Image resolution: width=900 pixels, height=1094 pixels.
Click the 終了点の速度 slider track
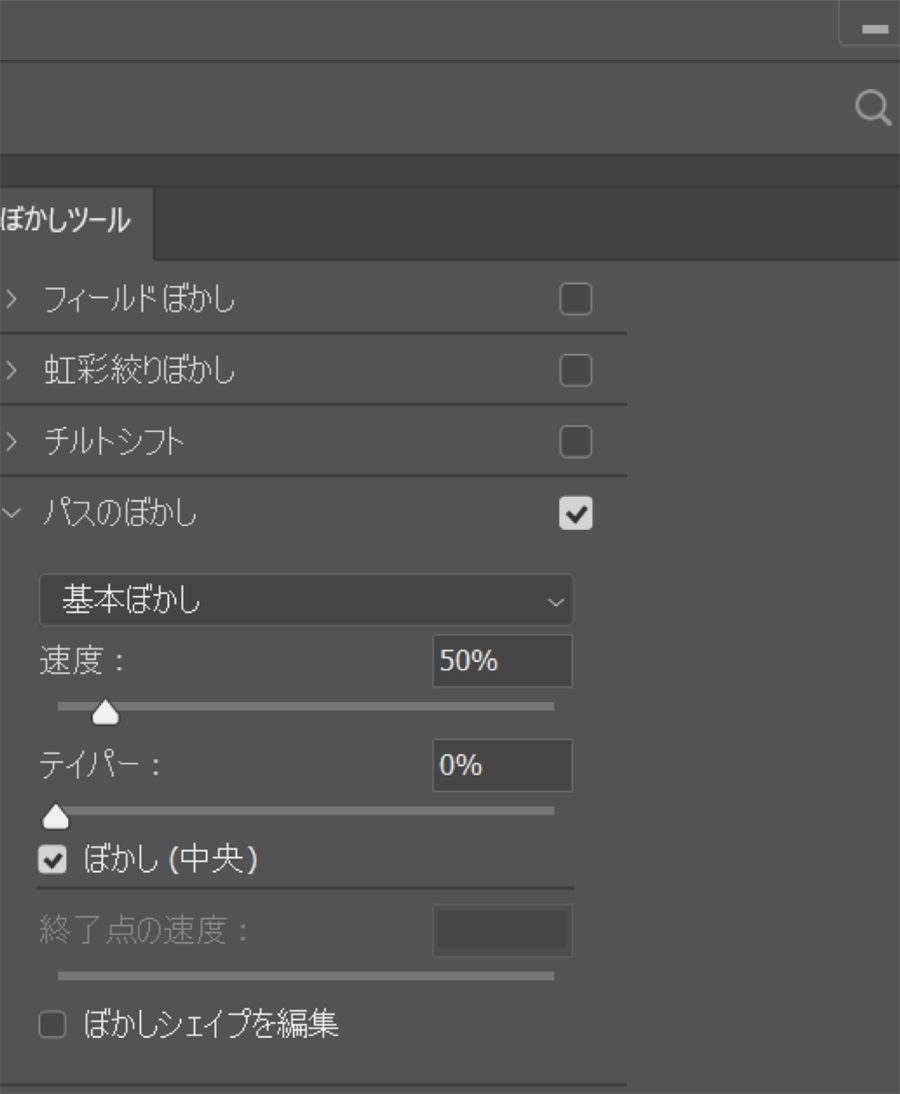(306, 975)
